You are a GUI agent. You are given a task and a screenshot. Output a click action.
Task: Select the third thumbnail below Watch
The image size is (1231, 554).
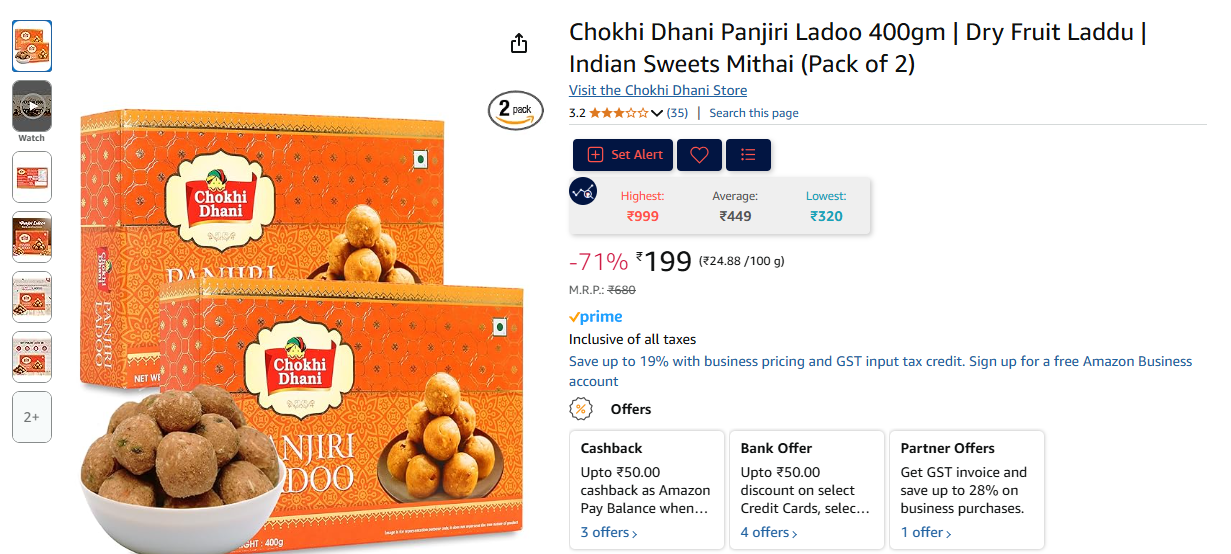(x=32, y=297)
